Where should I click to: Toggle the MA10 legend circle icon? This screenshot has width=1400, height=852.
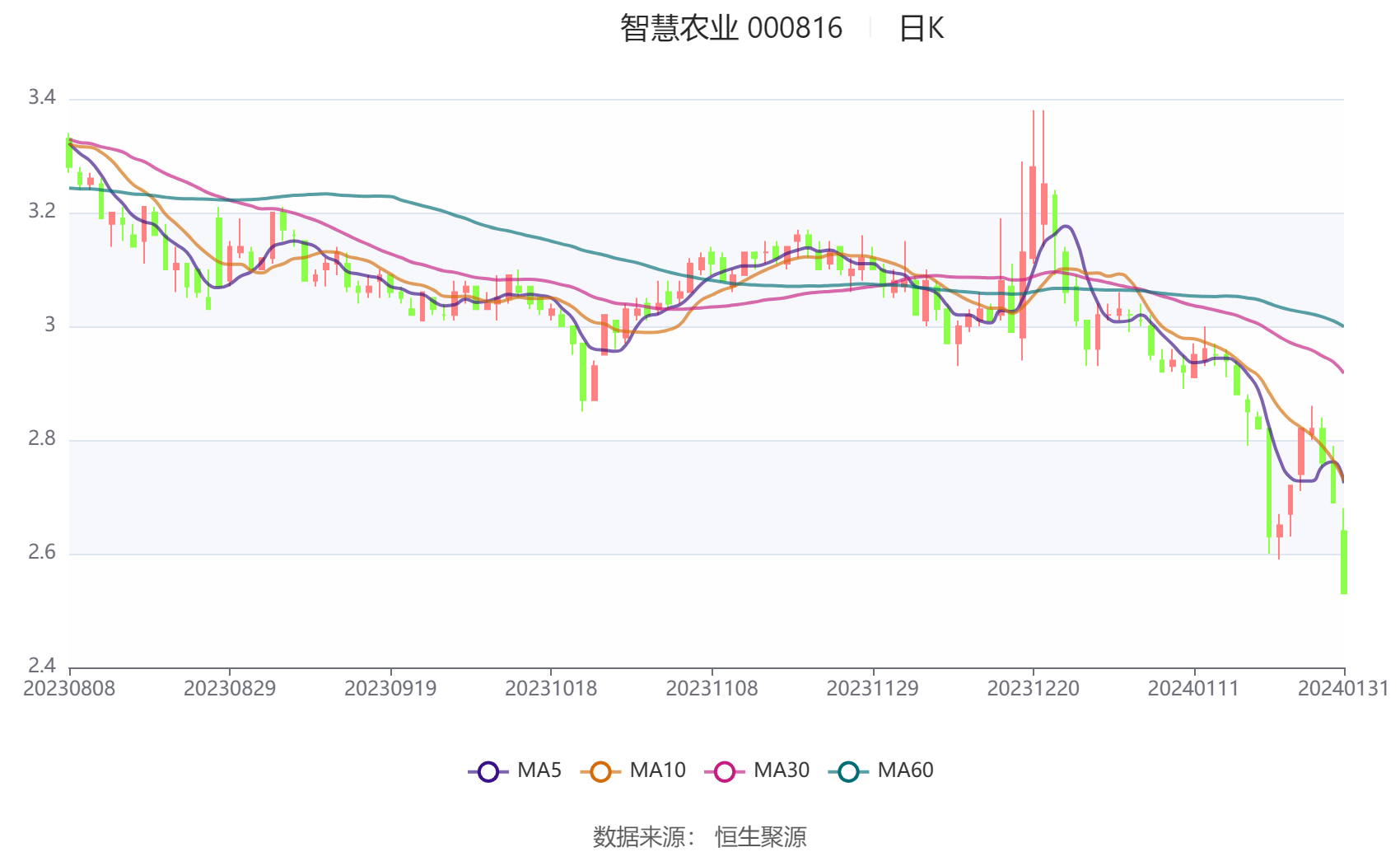(600, 772)
